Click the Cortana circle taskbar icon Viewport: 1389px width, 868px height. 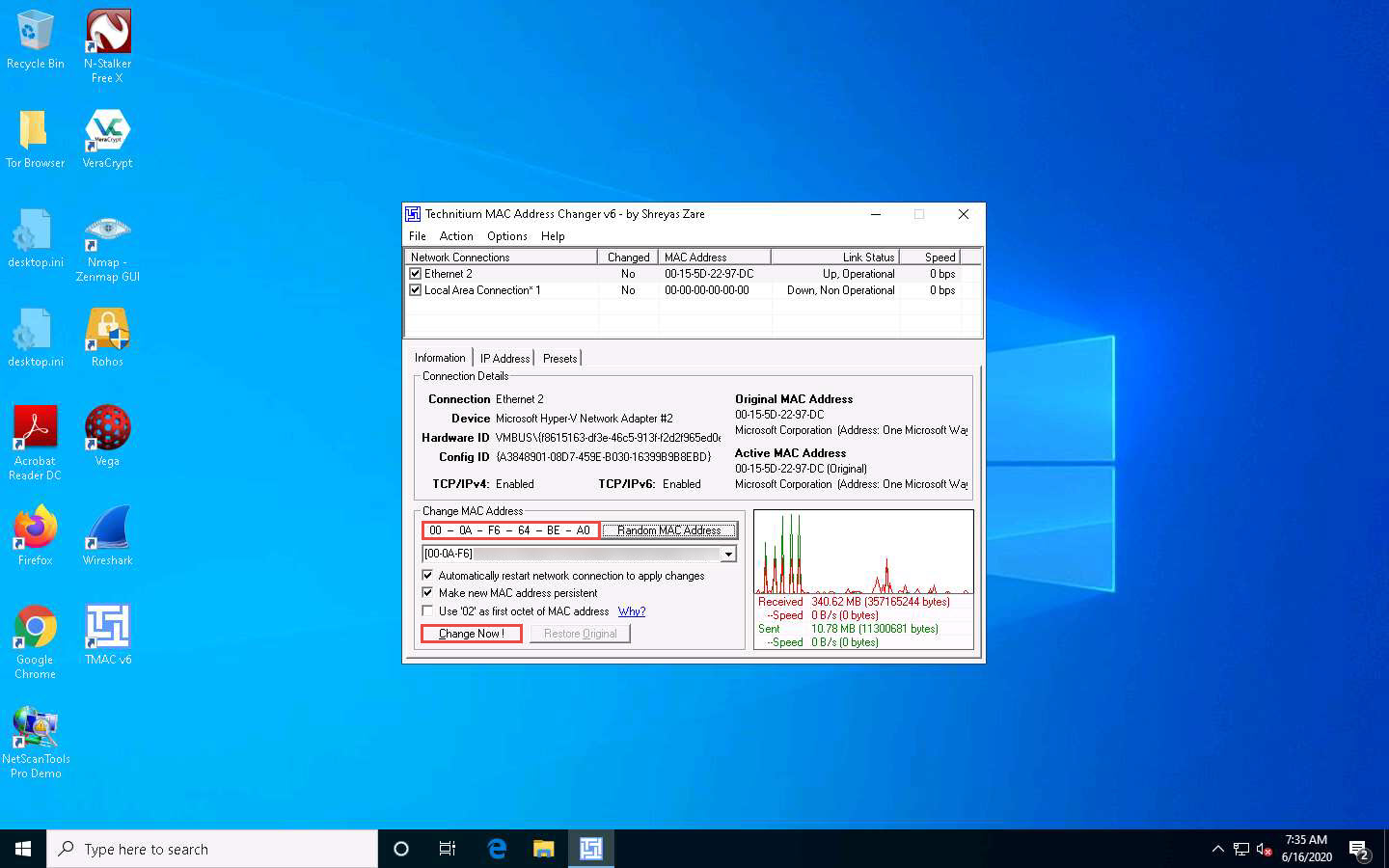click(401, 849)
